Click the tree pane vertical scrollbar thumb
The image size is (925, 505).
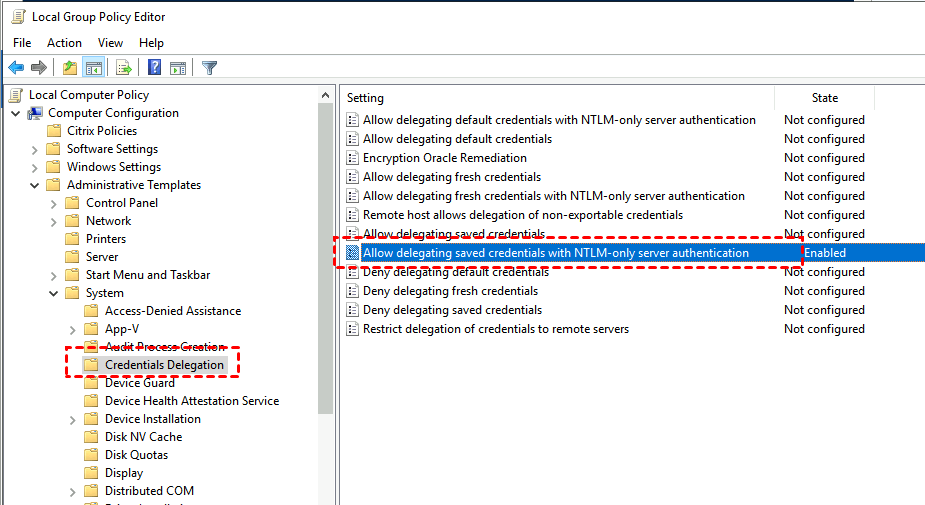point(325,259)
